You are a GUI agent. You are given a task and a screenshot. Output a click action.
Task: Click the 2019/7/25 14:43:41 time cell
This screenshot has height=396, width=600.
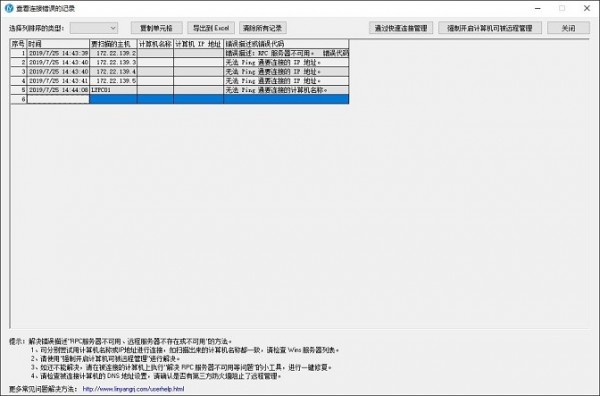coord(58,81)
